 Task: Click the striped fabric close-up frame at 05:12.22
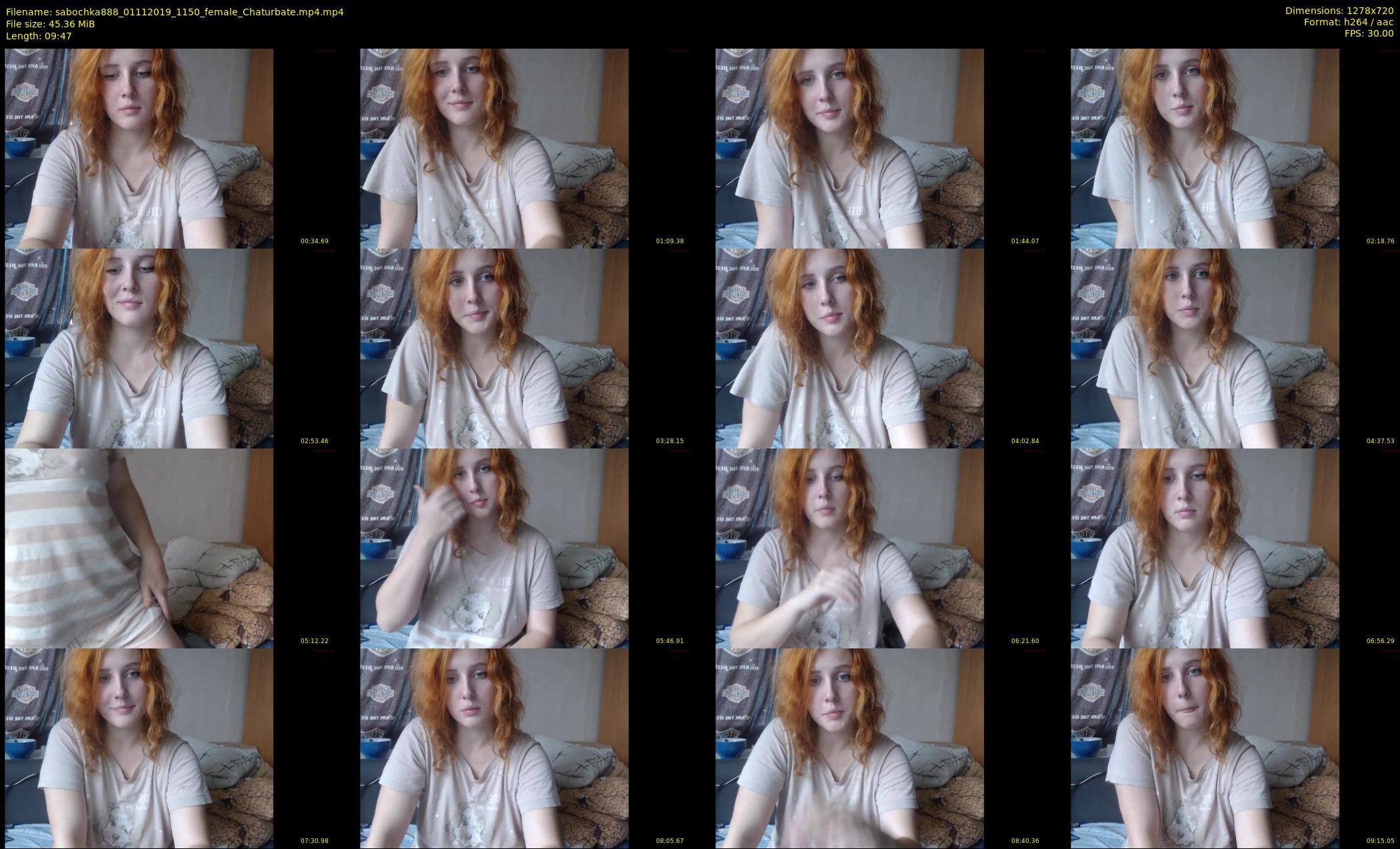(139, 548)
